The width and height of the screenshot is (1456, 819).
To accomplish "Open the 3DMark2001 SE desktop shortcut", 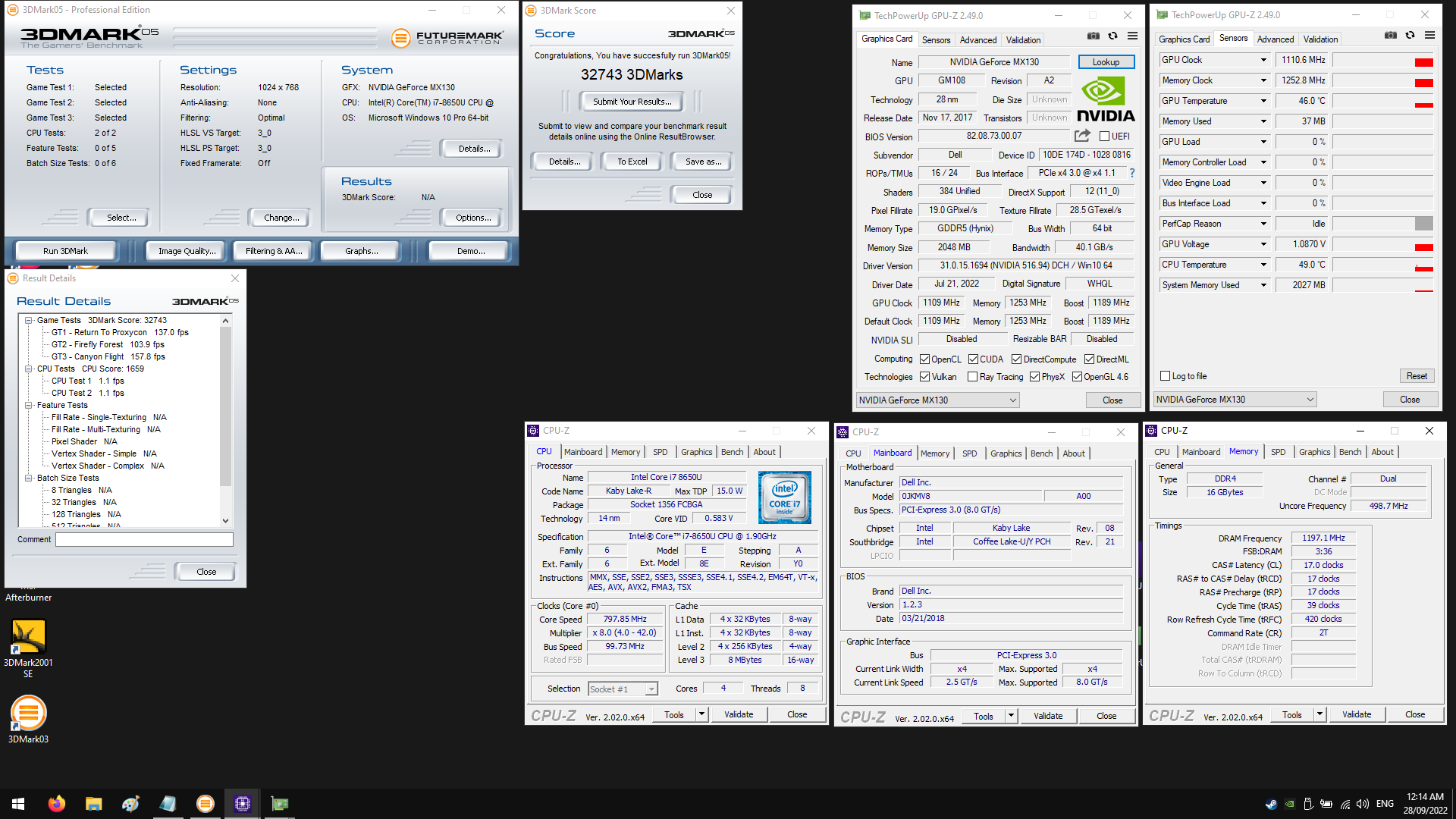I will click(x=28, y=648).
